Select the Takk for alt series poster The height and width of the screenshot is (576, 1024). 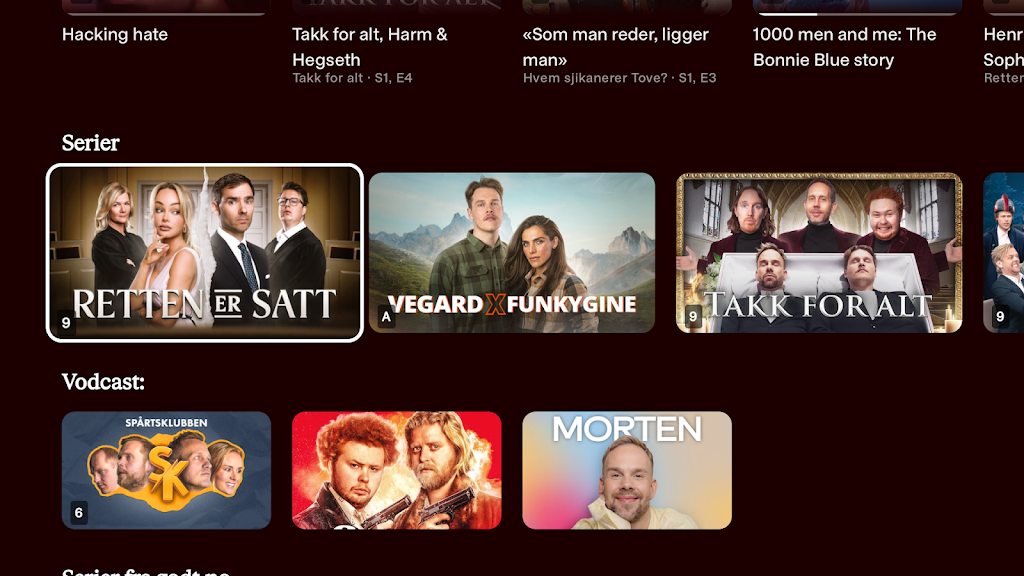[x=819, y=253]
